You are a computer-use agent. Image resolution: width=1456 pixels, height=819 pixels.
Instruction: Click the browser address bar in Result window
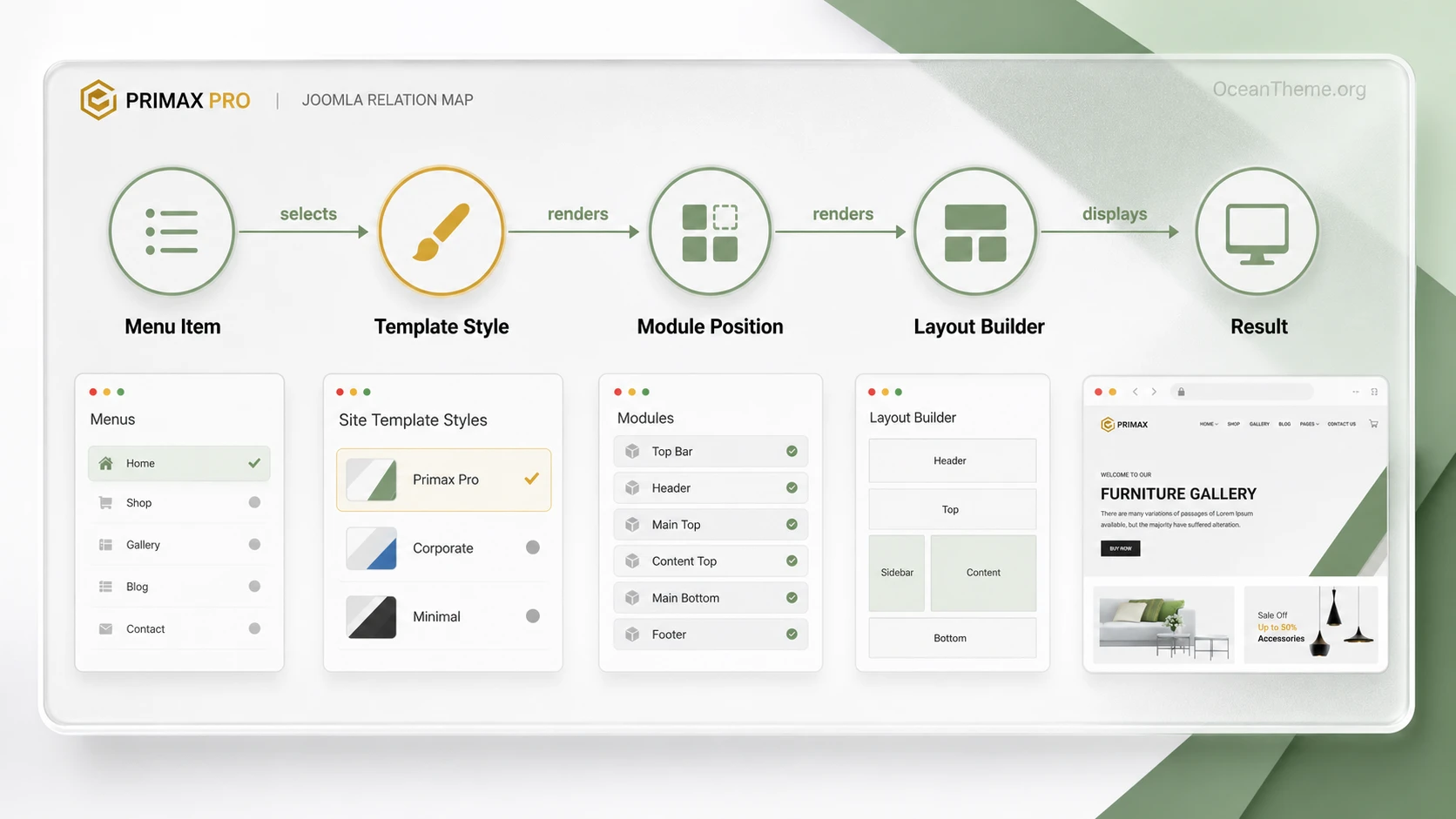(x=1242, y=392)
